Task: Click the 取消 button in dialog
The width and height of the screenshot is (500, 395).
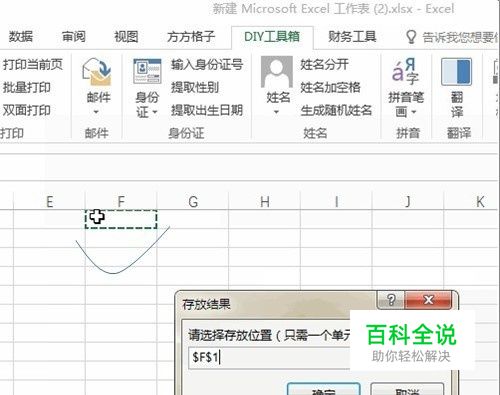Action: pos(407,389)
